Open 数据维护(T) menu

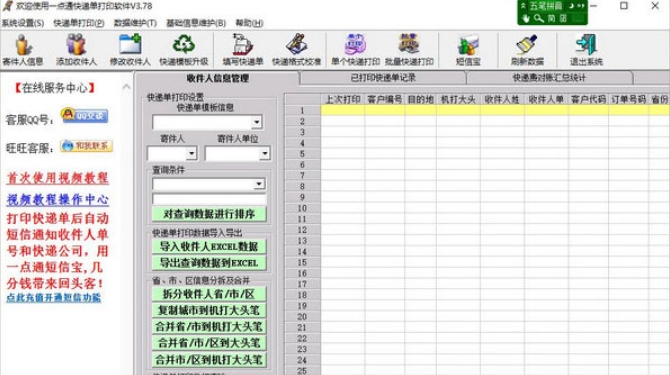click(135, 23)
